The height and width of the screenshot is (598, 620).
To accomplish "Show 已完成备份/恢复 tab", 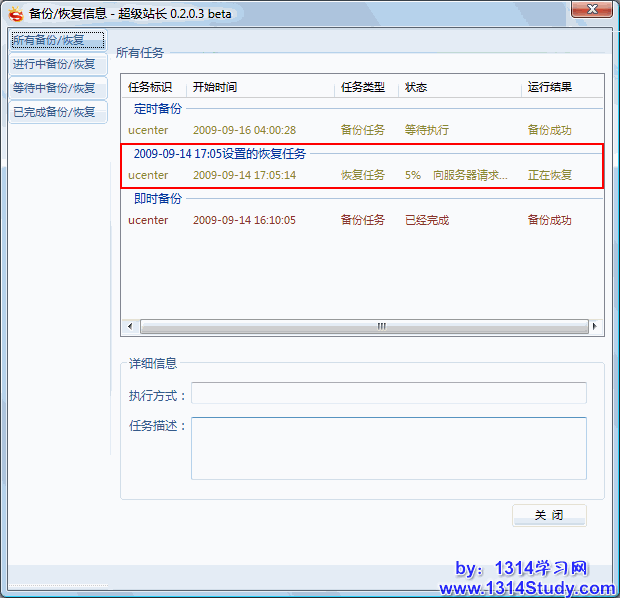I will (x=56, y=112).
